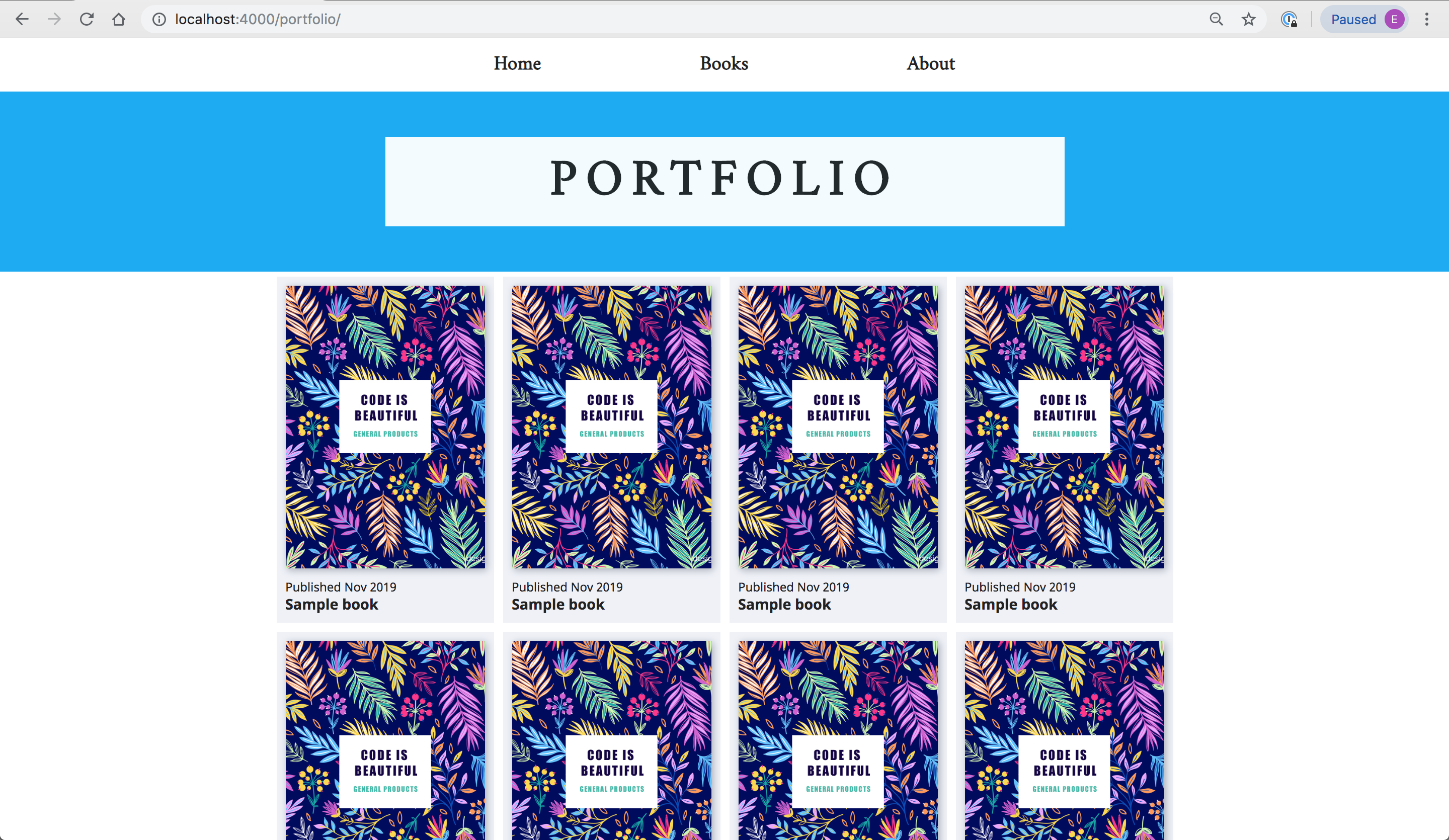Open the address bar URL field

coord(254,19)
